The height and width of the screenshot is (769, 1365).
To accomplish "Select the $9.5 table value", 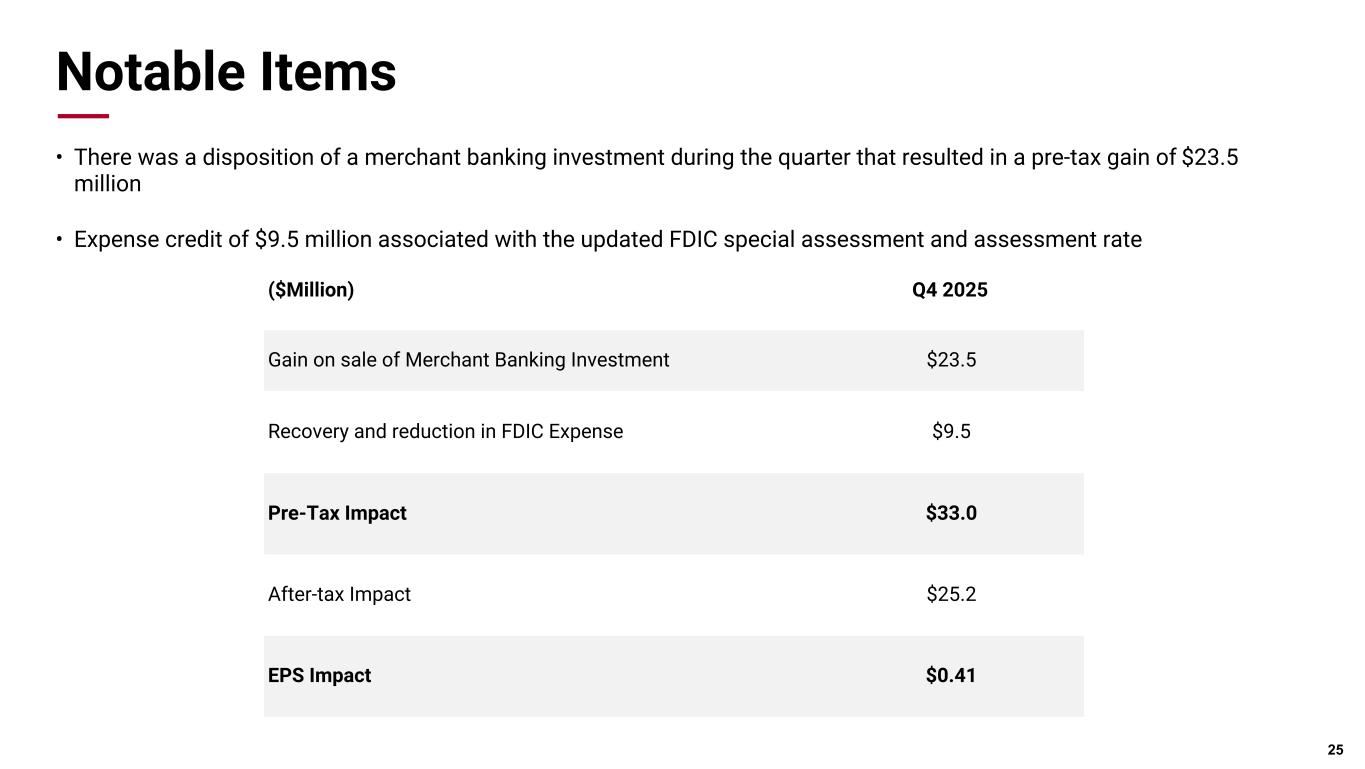I will (951, 432).
